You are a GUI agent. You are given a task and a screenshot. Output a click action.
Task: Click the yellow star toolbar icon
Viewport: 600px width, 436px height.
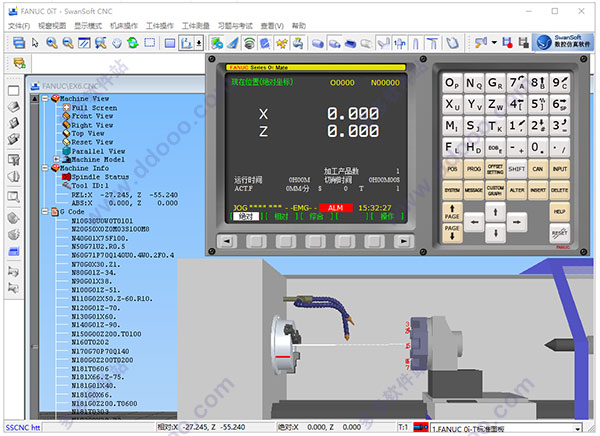(x=282, y=43)
